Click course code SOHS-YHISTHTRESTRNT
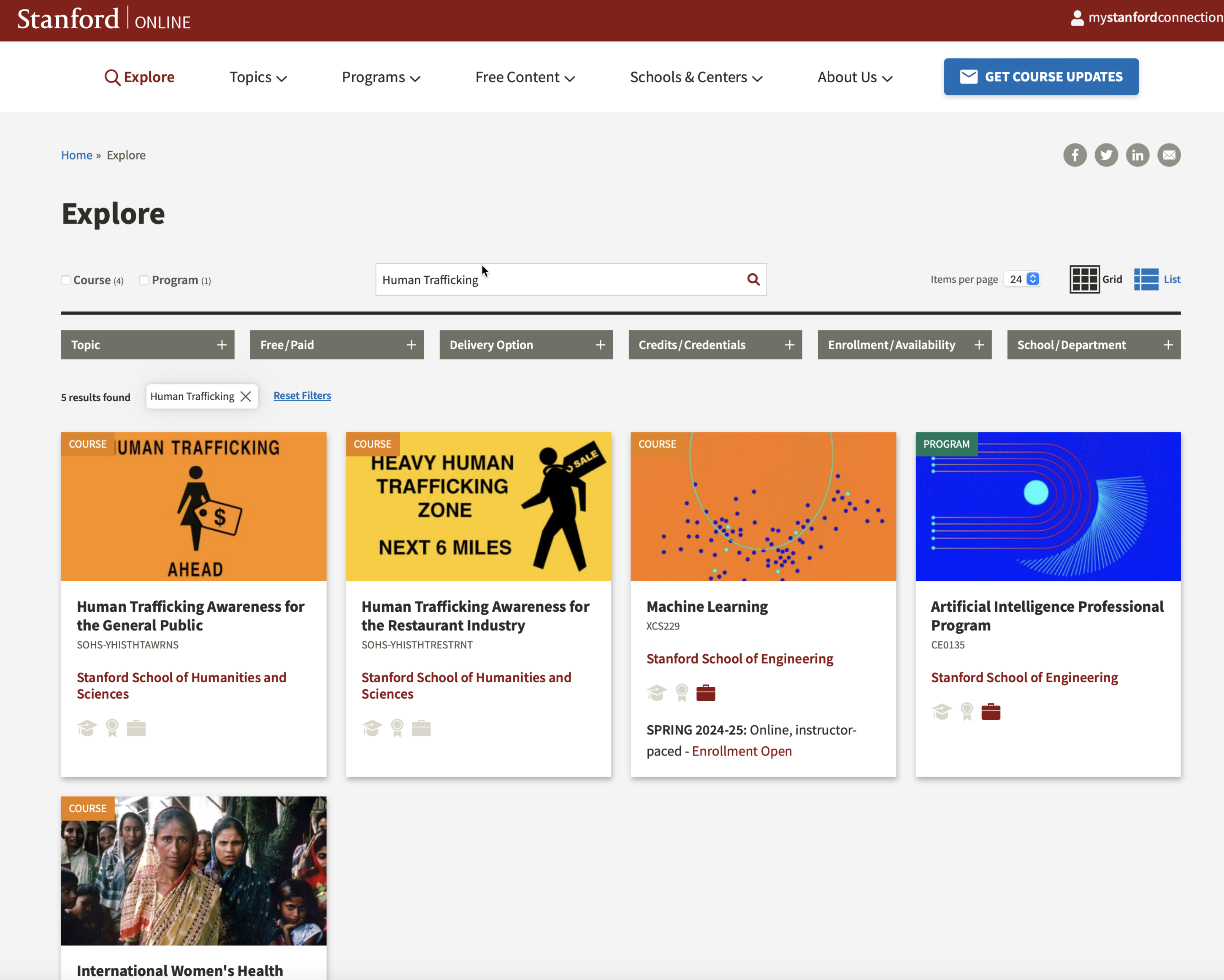The width and height of the screenshot is (1224, 980). pyautogui.click(x=417, y=645)
